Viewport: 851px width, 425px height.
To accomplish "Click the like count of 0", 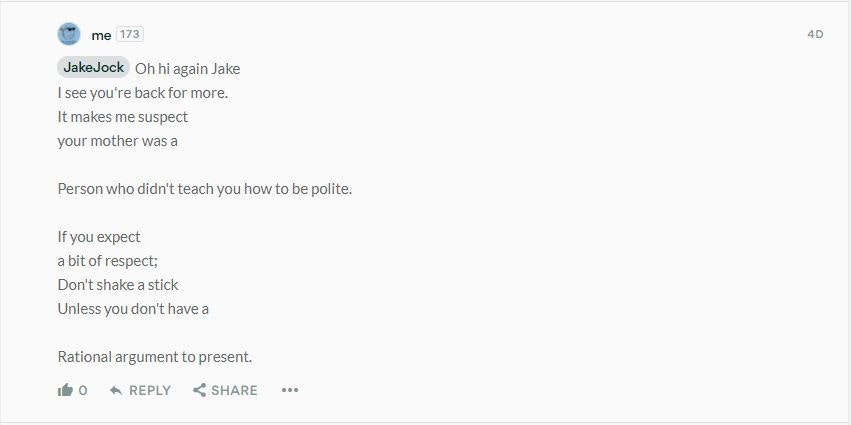I will pos(83,390).
